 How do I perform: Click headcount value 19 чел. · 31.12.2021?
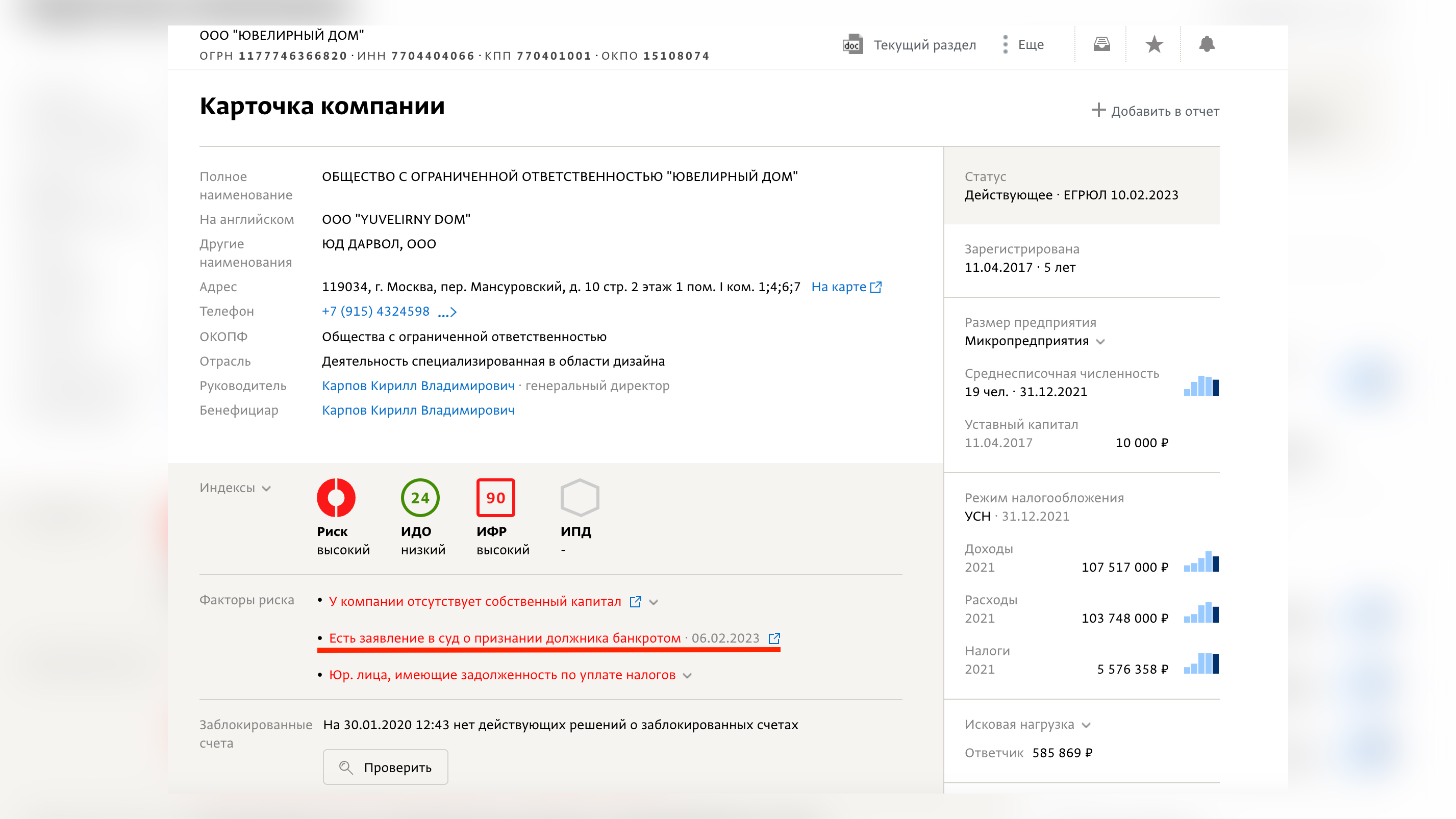pos(1025,392)
